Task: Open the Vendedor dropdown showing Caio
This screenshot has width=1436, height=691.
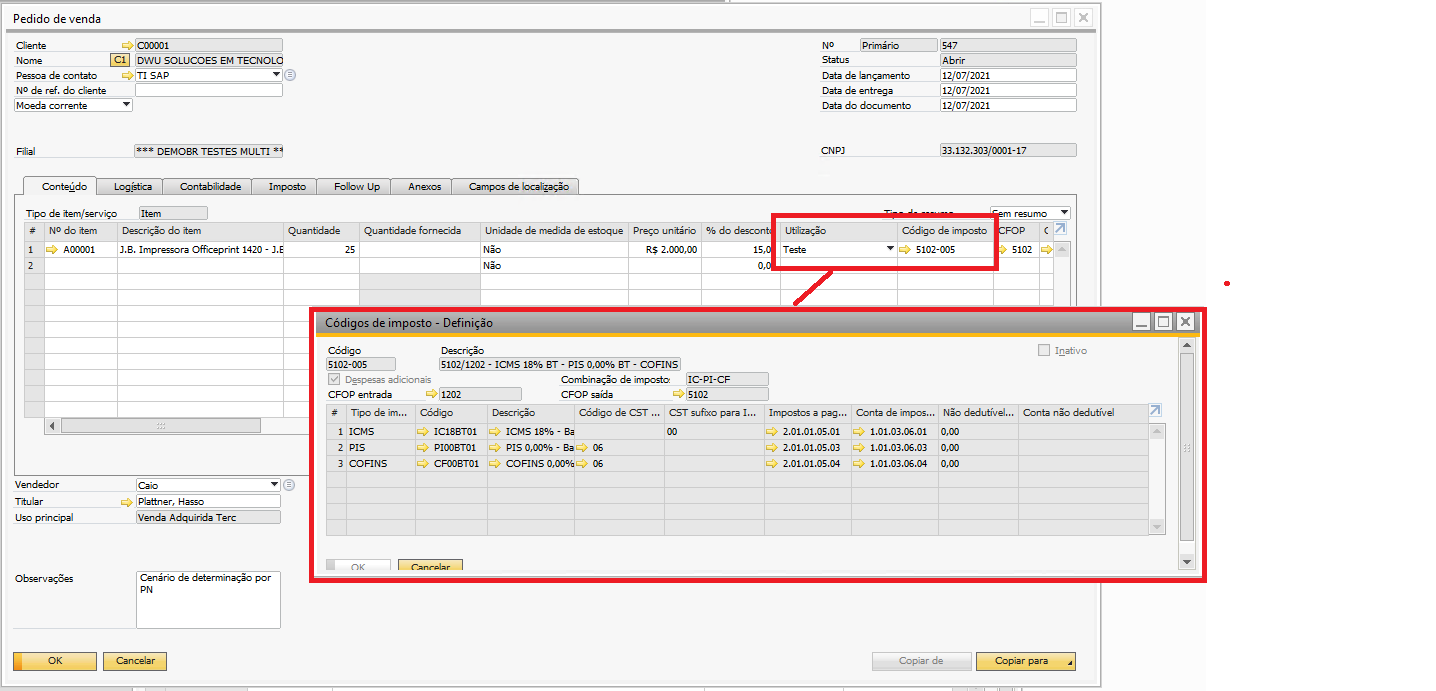Action: point(275,485)
